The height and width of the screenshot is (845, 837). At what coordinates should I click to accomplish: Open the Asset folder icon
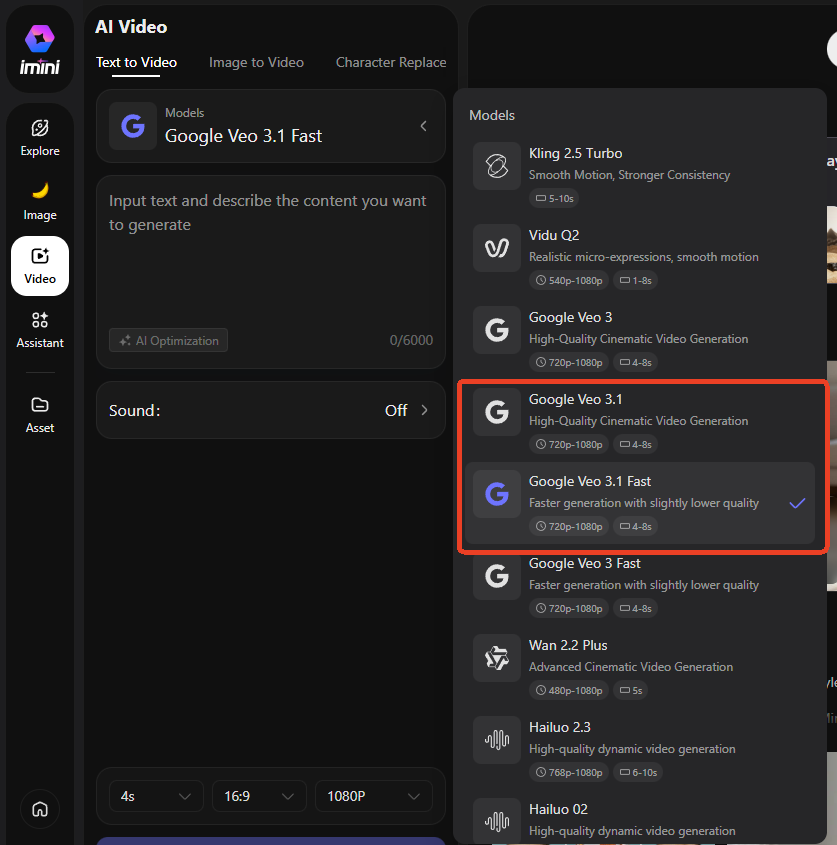pos(40,414)
